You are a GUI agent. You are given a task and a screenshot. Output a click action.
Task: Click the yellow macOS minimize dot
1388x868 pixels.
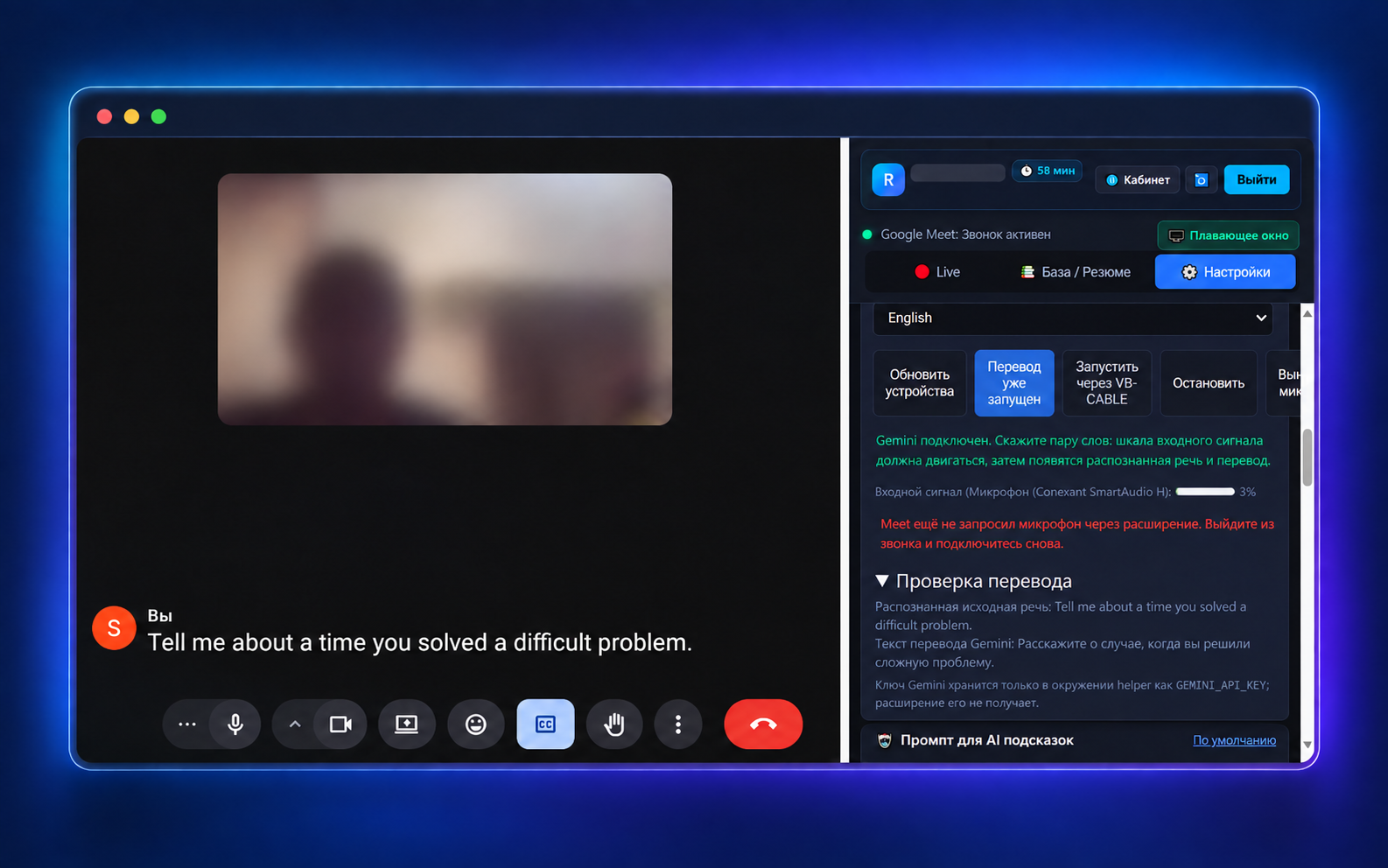[131, 116]
